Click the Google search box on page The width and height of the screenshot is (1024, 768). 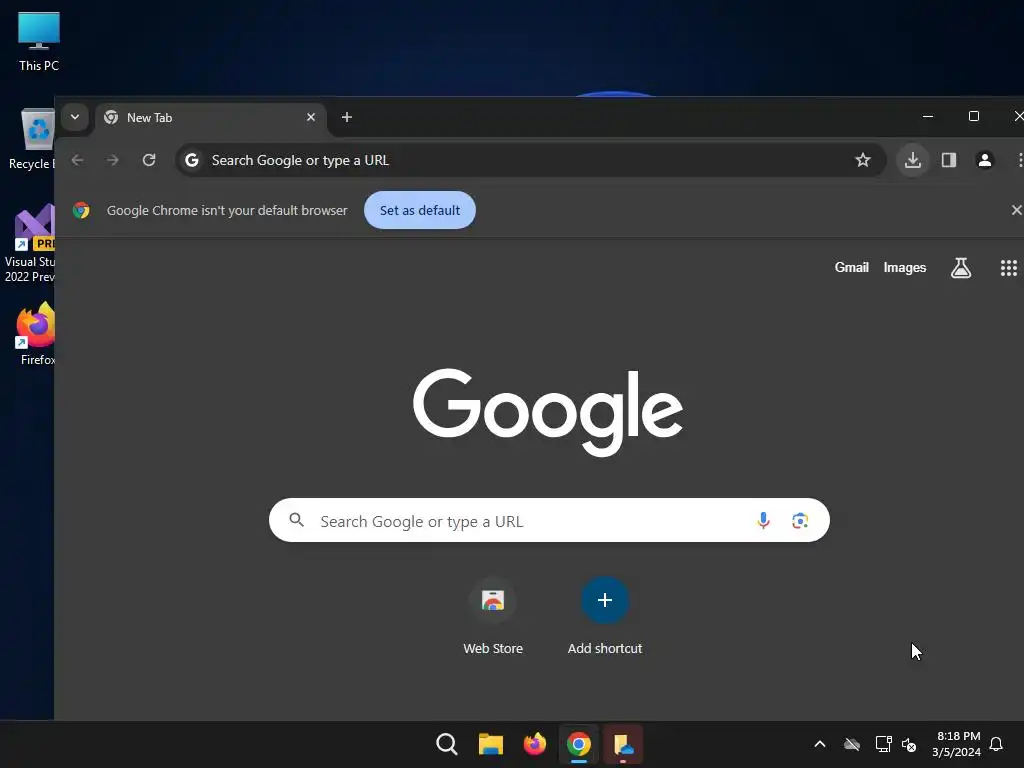549,520
